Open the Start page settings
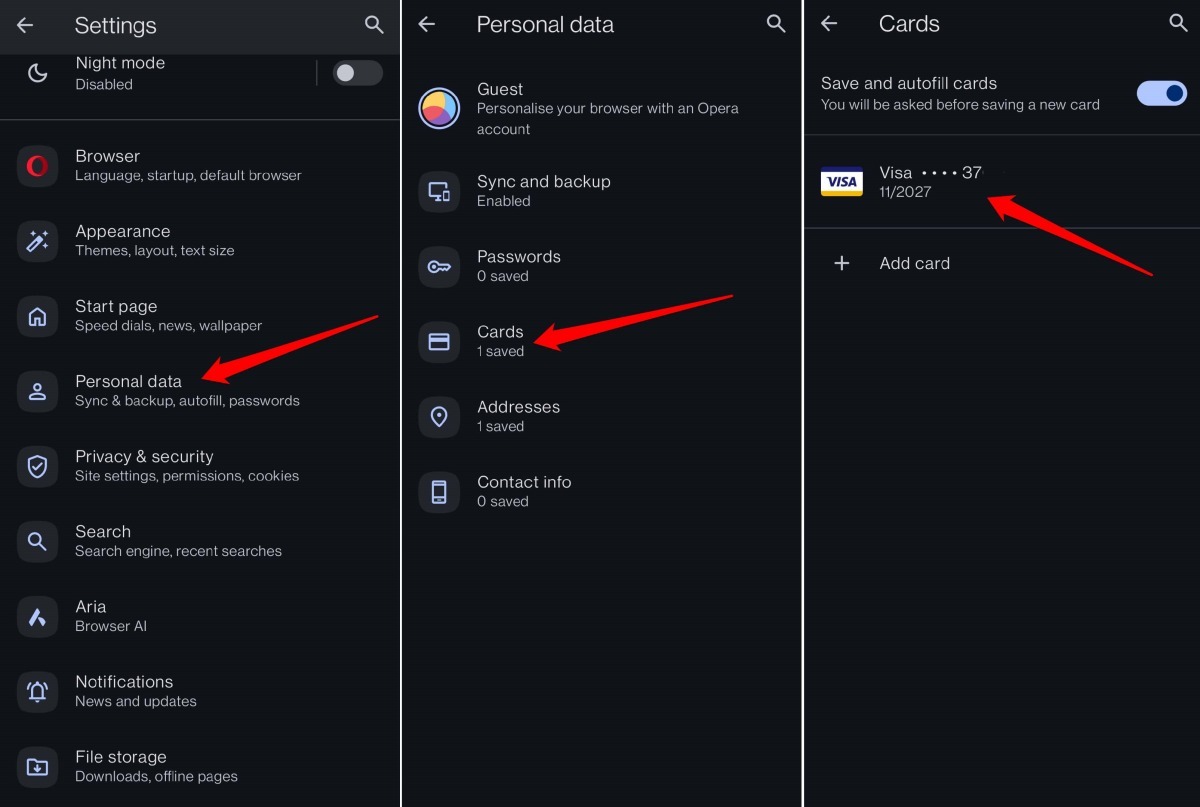The image size is (1200, 807). [x=200, y=316]
